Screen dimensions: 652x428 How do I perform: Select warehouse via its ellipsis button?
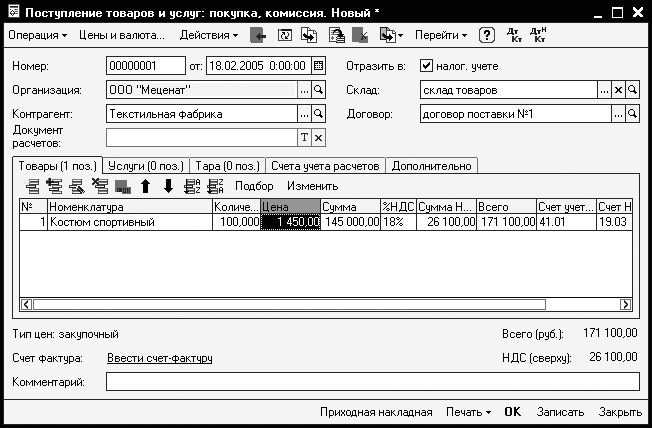coord(604,90)
